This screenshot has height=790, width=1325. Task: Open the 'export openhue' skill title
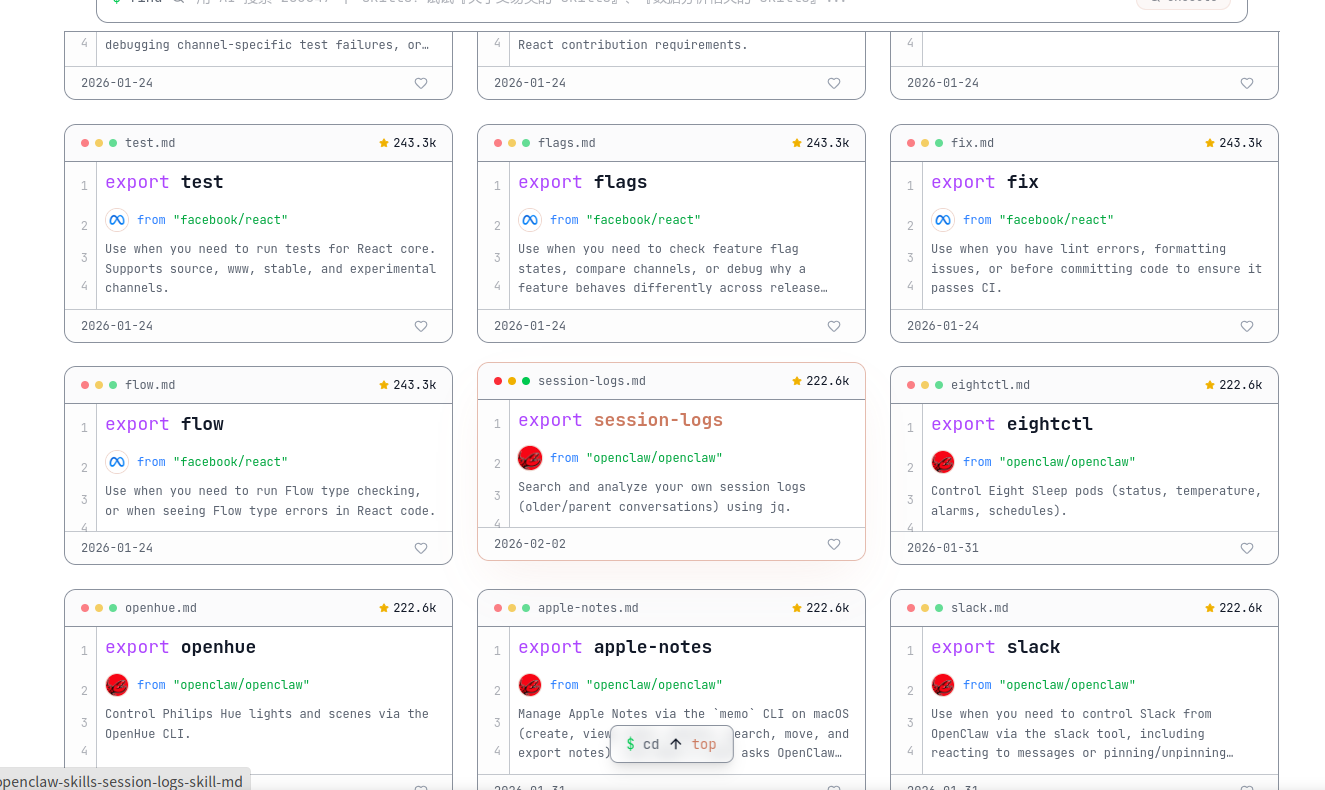click(180, 647)
